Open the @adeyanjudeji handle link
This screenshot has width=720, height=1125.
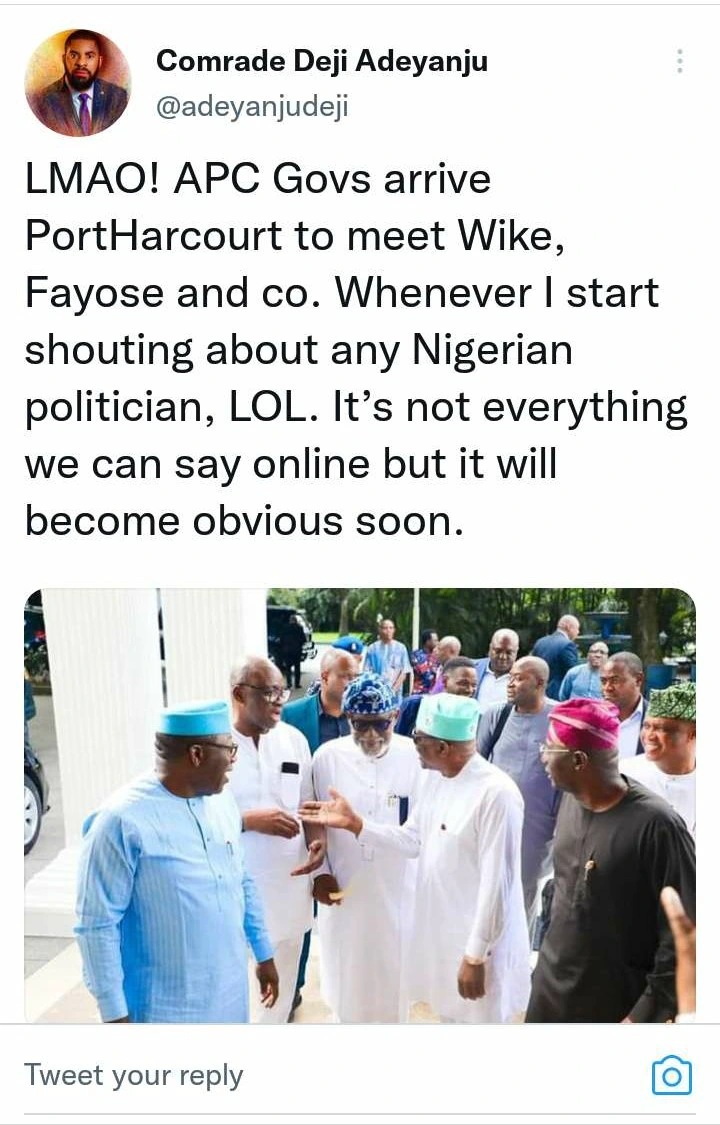pos(252,107)
